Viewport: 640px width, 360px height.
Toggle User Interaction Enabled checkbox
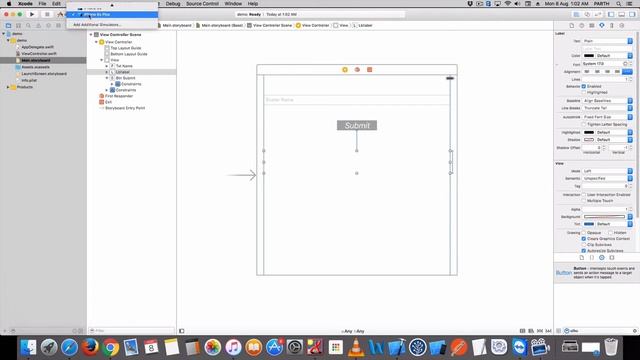tap(584, 195)
